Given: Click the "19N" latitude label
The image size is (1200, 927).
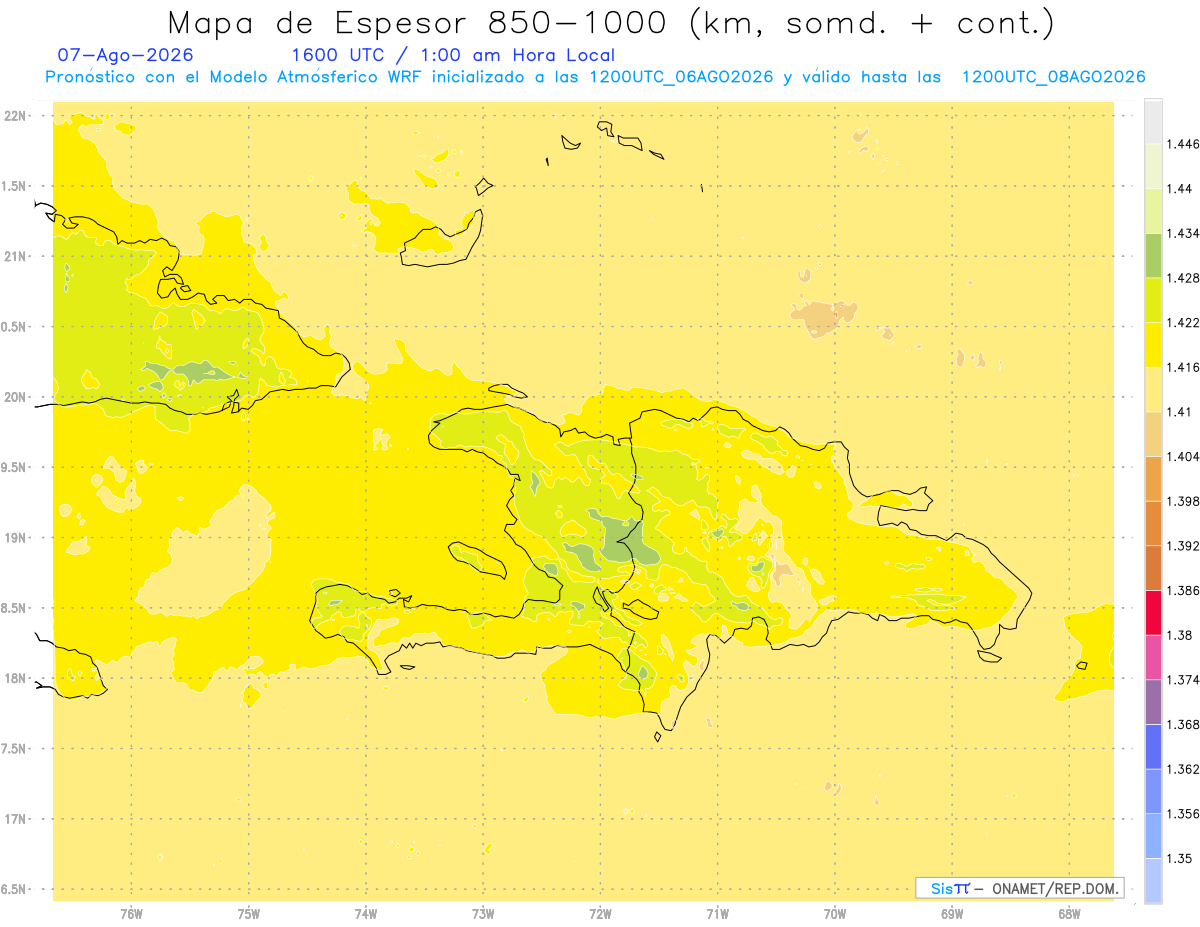Looking at the screenshot, I should tap(16, 538).
